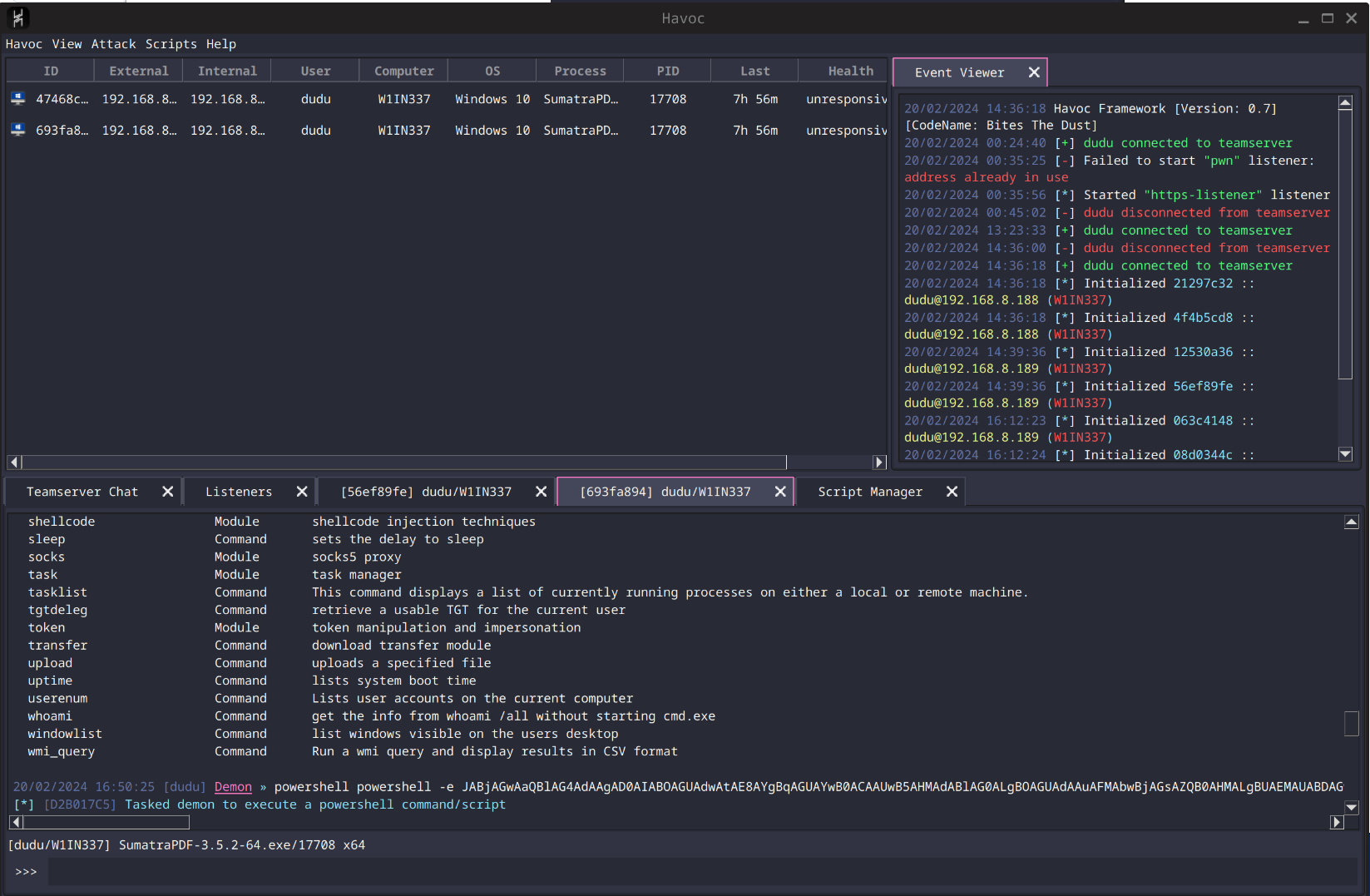Click console horizontal right scroll arrow

[1337, 822]
